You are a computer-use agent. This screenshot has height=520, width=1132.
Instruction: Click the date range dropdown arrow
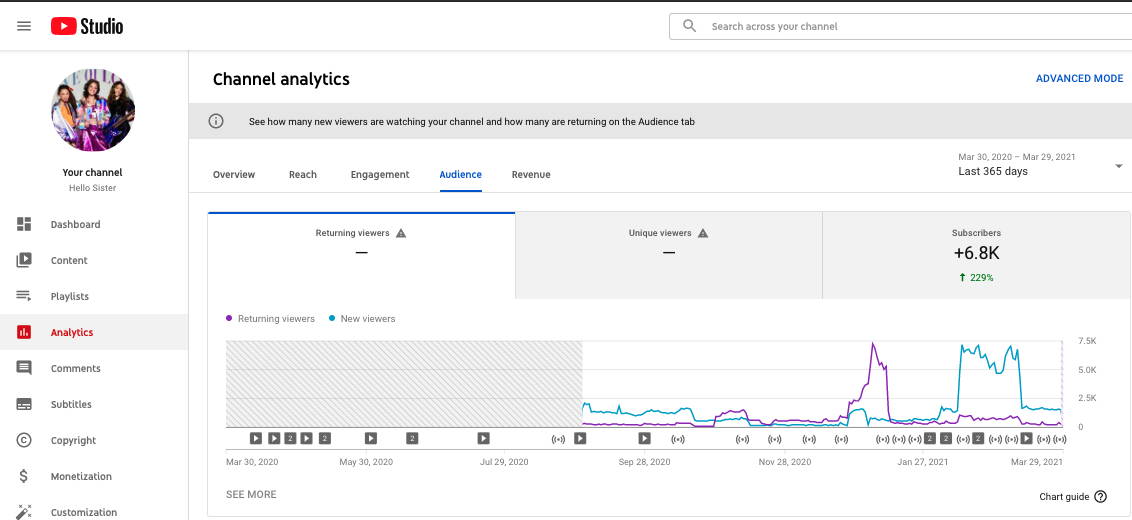1119,166
